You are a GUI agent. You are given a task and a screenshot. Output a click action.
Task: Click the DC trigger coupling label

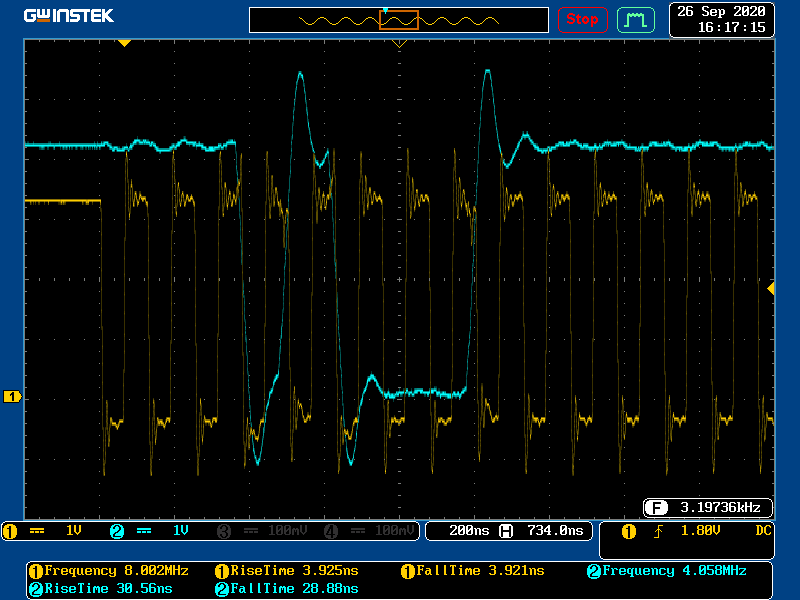(x=763, y=530)
